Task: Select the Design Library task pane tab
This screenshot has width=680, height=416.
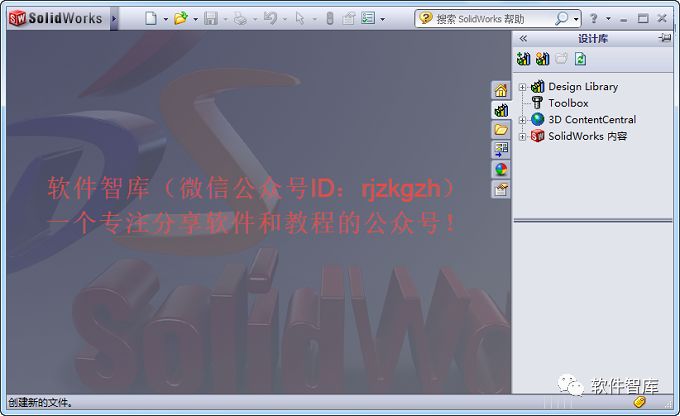Action: [501, 110]
